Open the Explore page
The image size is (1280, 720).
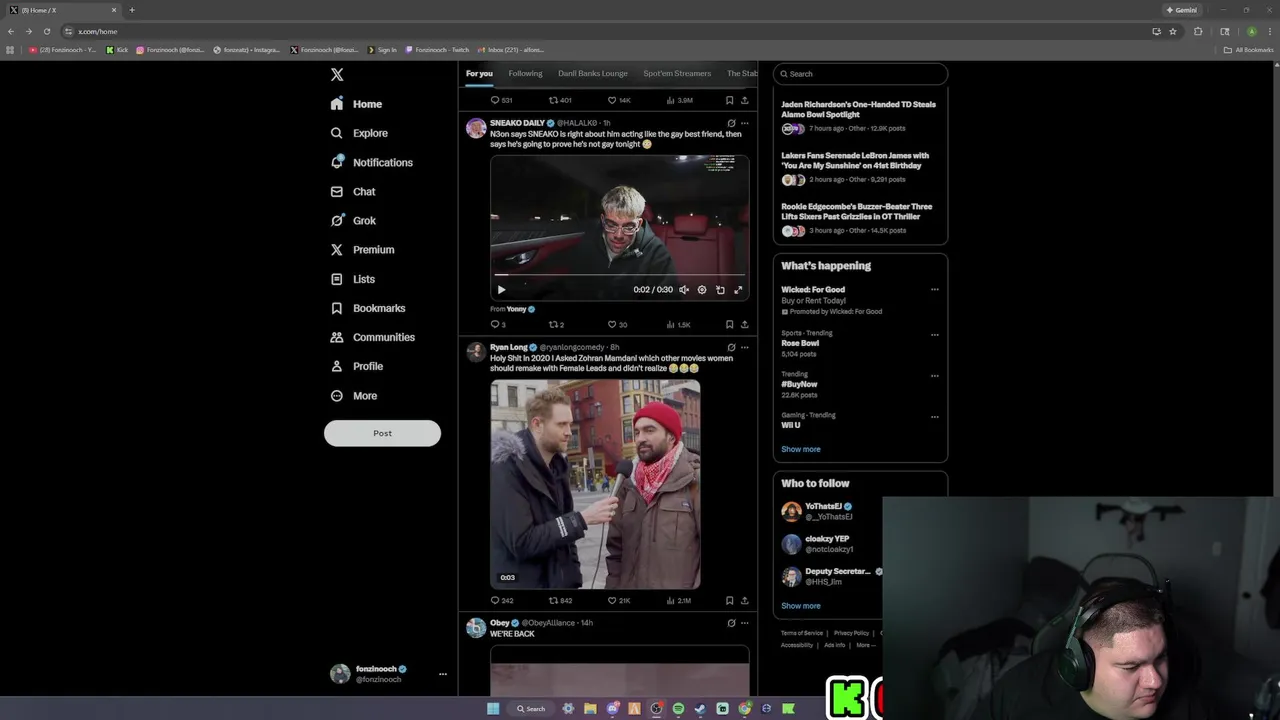point(359,133)
